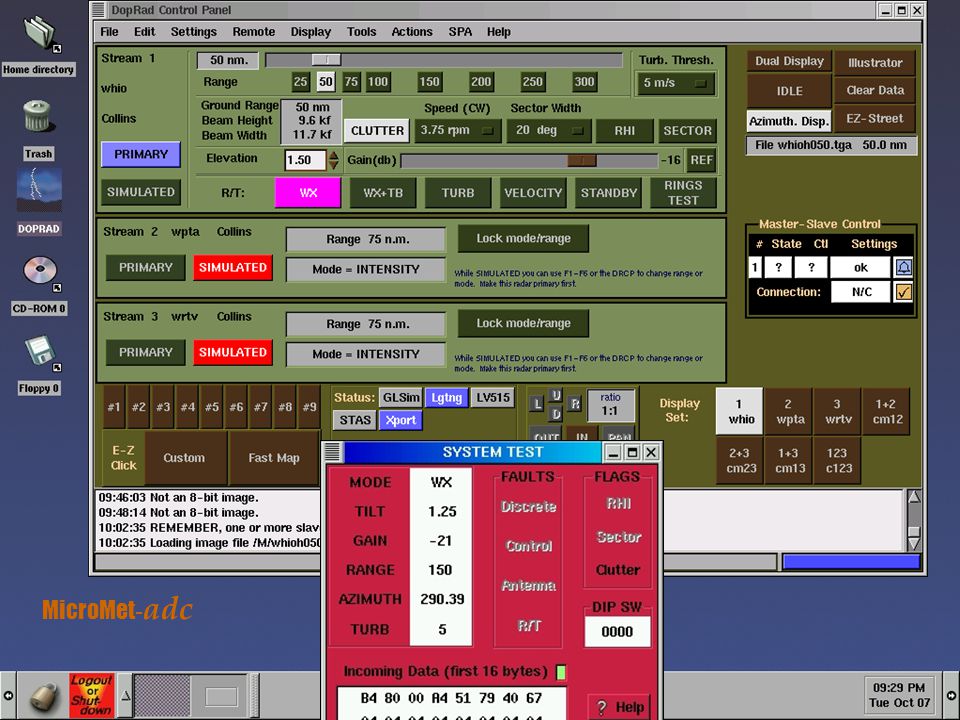Launch the DOPRAD lightning desktop icon
960x720 pixels.
pyautogui.click(x=39, y=191)
